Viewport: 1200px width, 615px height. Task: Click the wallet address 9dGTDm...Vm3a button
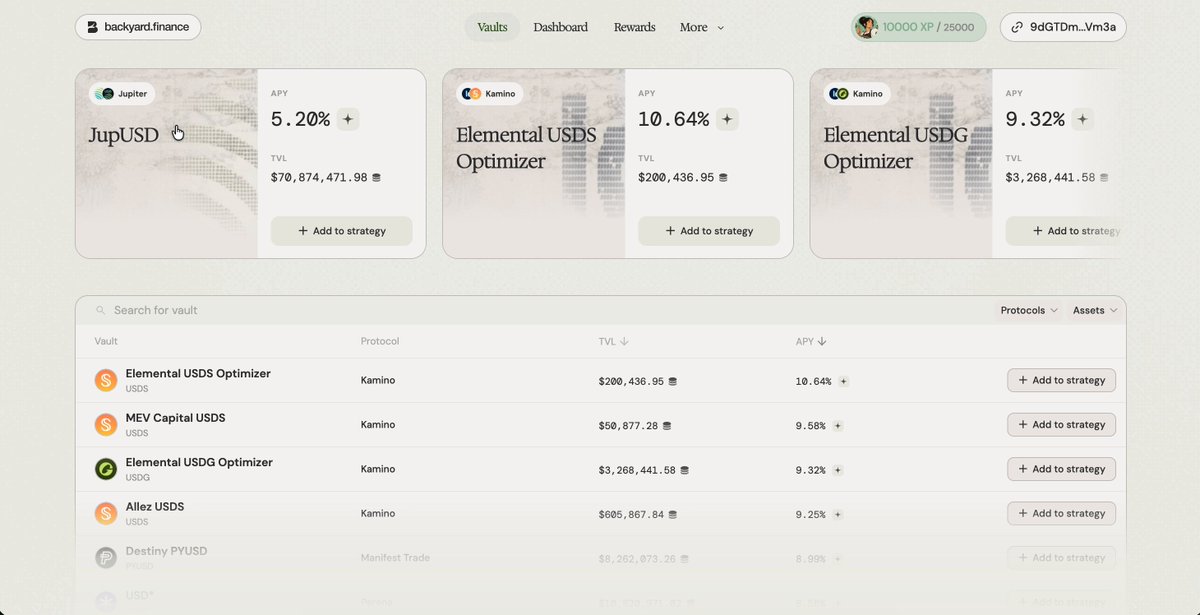[1063, 27]
